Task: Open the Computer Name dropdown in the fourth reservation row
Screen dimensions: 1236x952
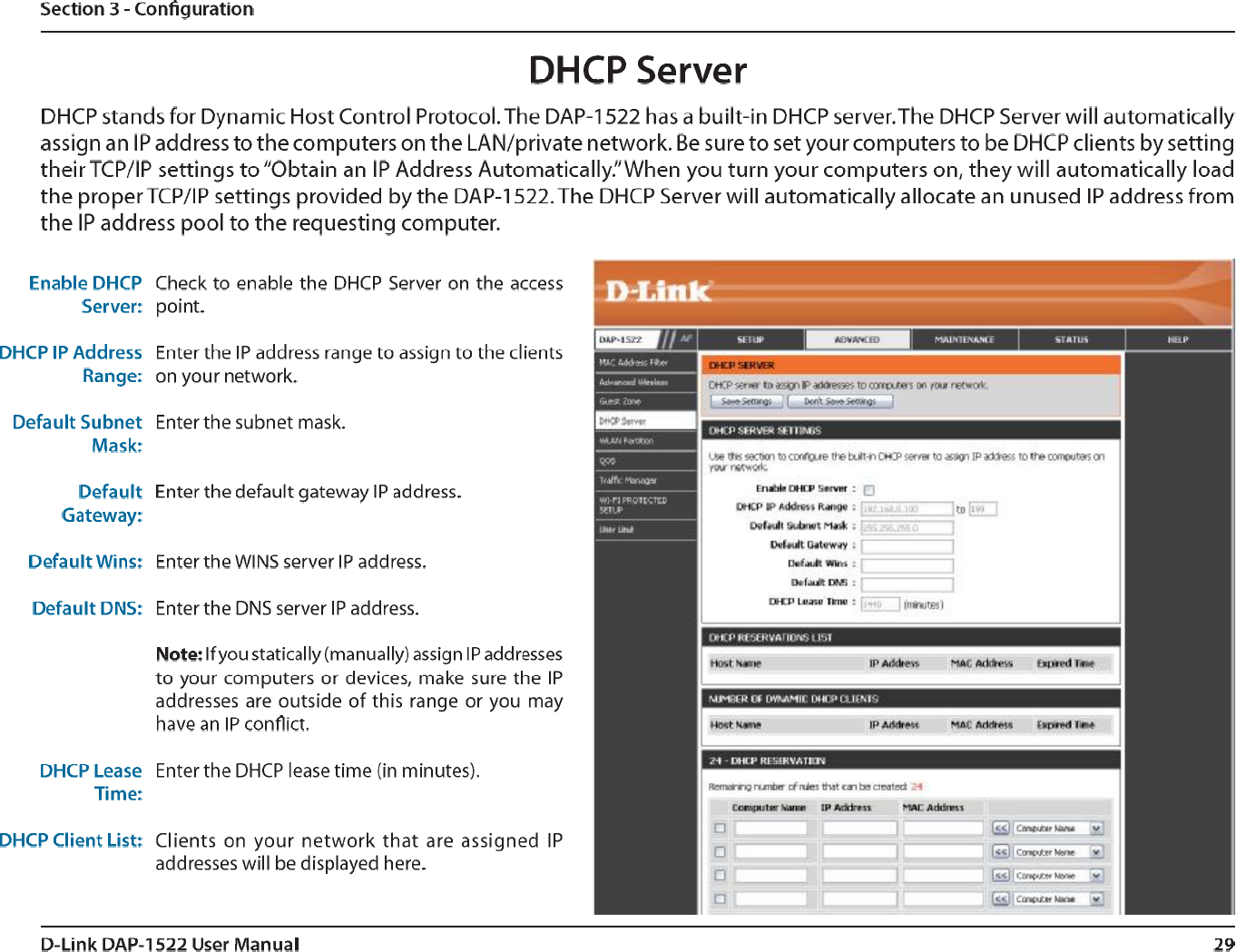Action: tap(1058, 899)
